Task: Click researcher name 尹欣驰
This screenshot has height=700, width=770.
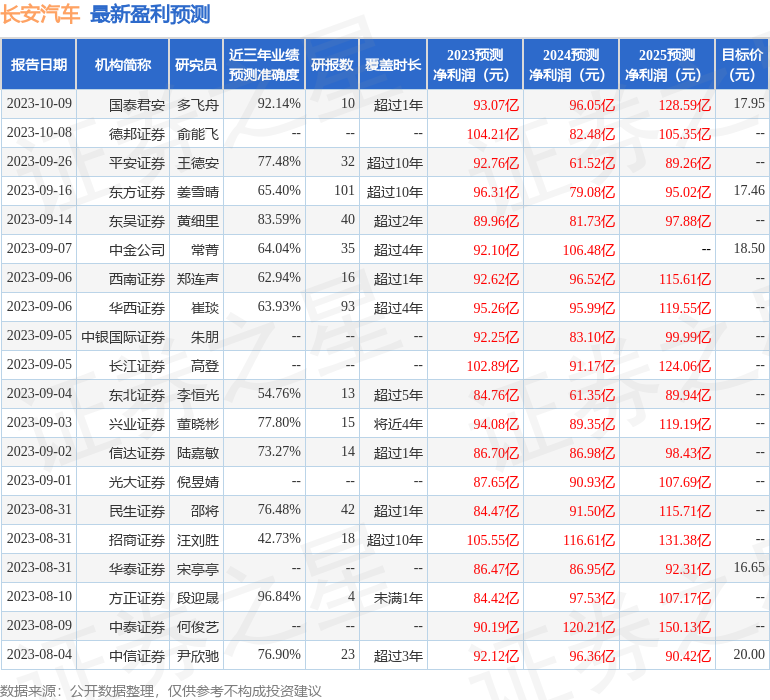Action: [x=197, y=655]
